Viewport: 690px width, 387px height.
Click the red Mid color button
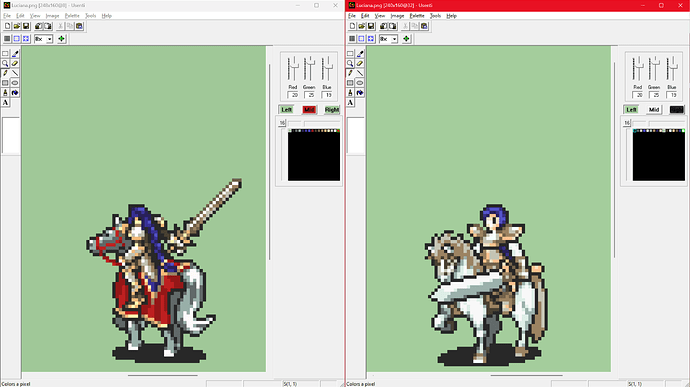309,110
